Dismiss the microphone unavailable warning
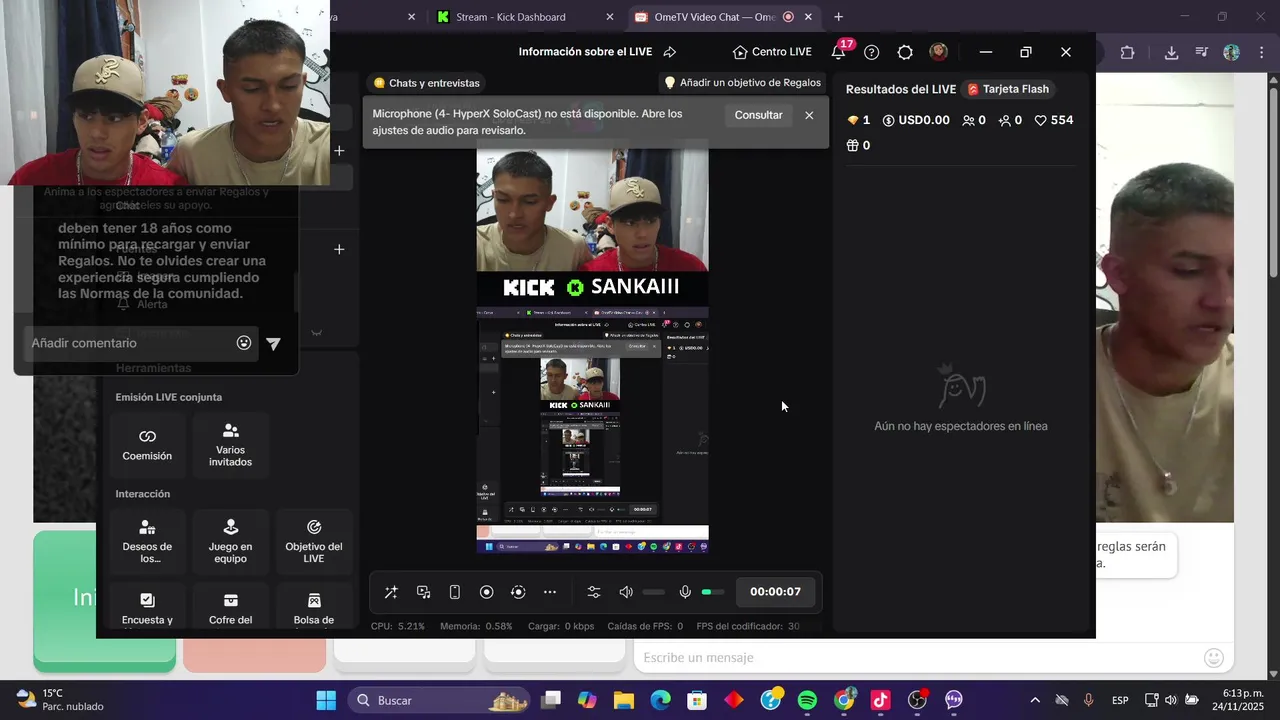The height and width of the screenshot is (720, 1280). click(x=809, y=115)
